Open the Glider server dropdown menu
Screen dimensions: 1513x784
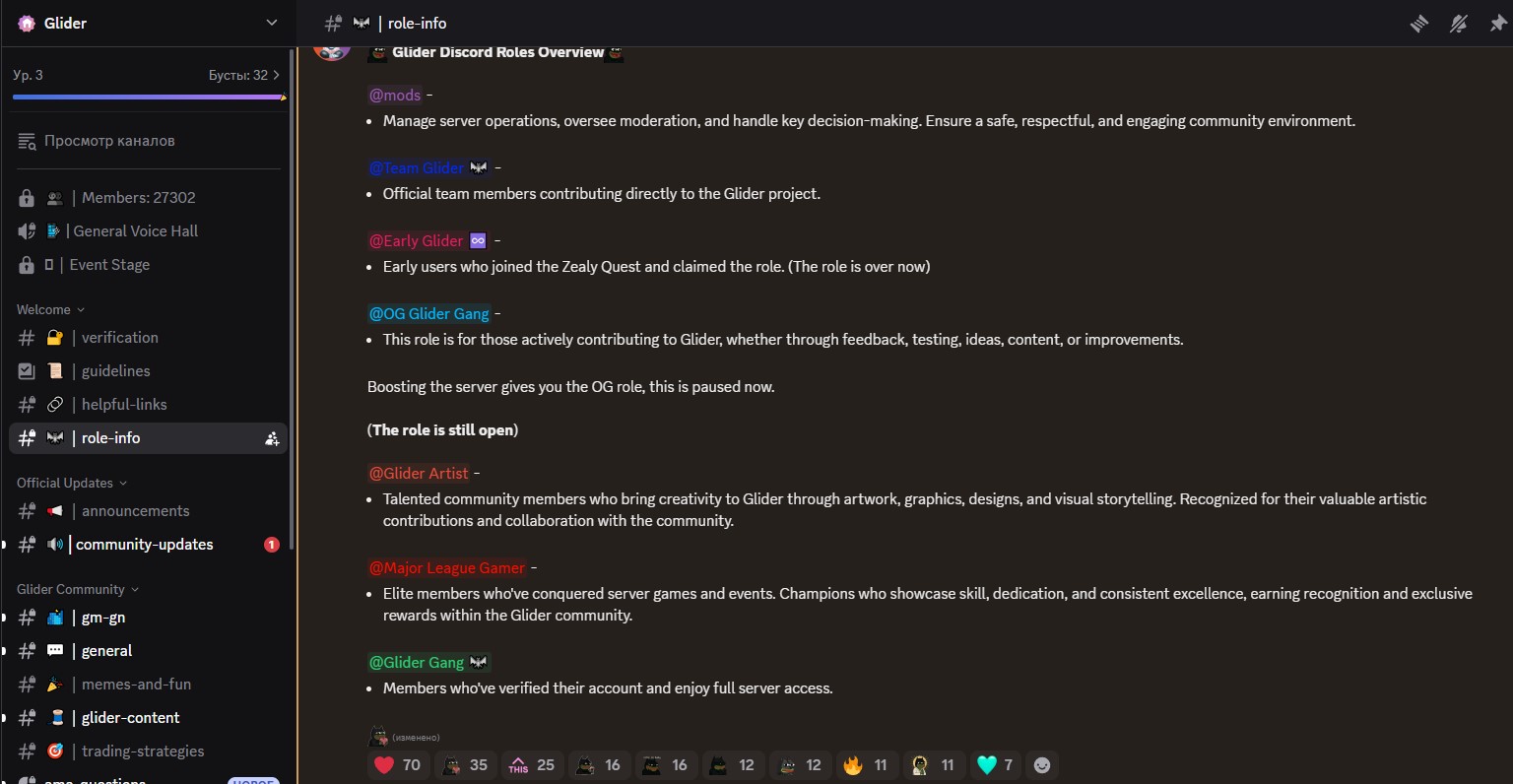(x=272, y=24)
